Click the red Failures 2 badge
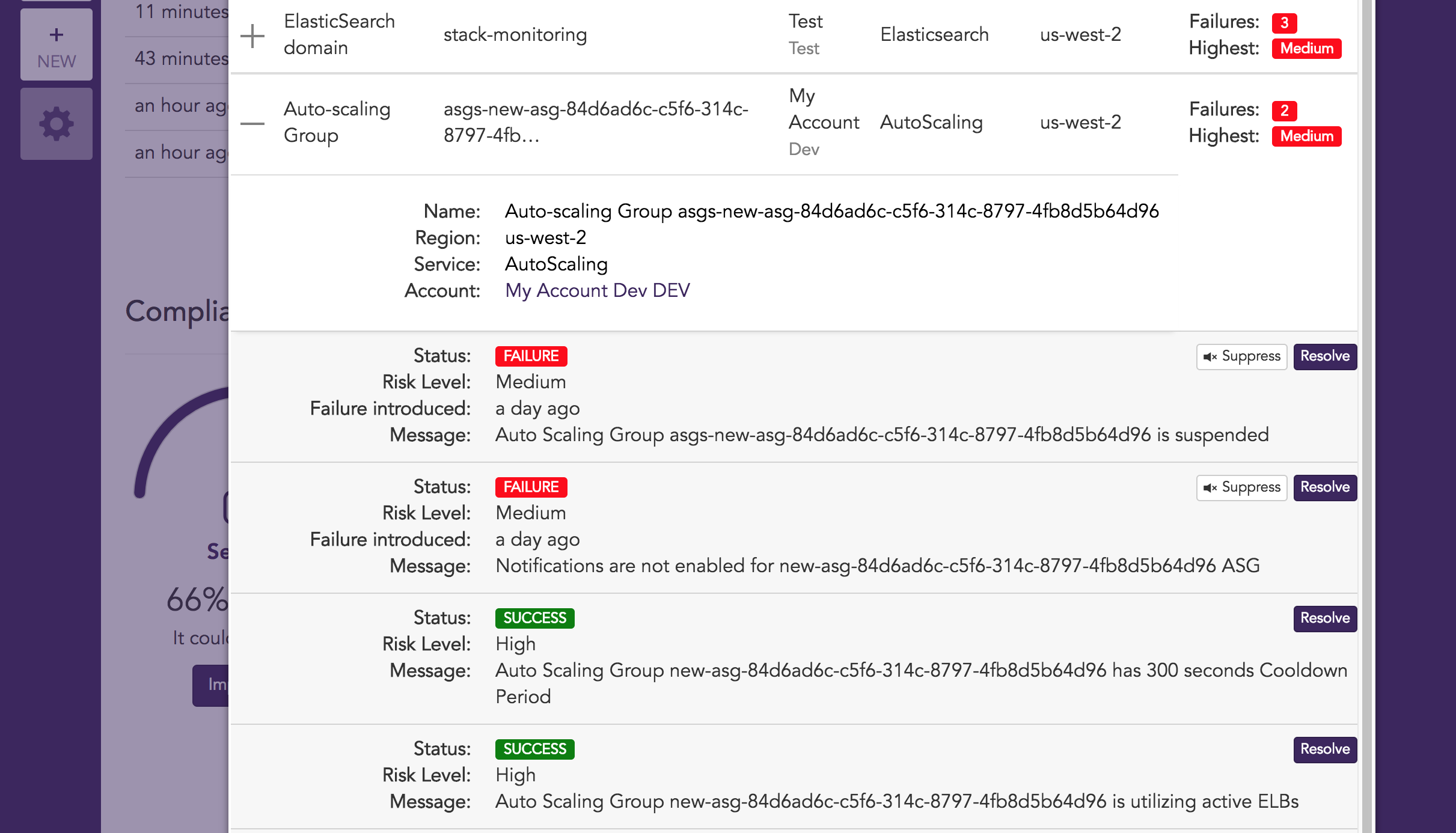The height and width of the screenshot is (833, 1456). 1284,111
